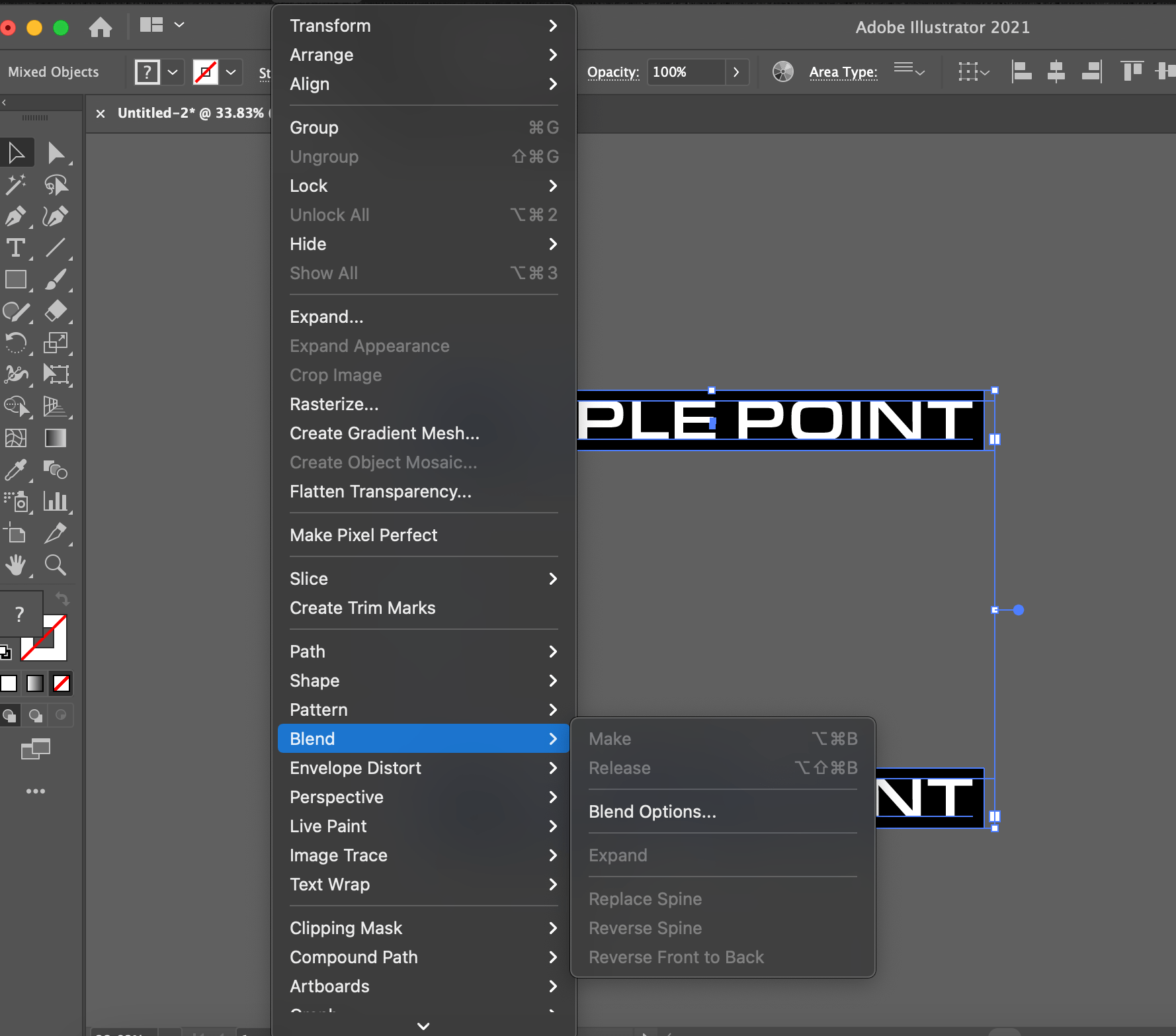This screenshot has width=1176, height=1036.
Task: Activate the Zoom tool
Action: 56,566
